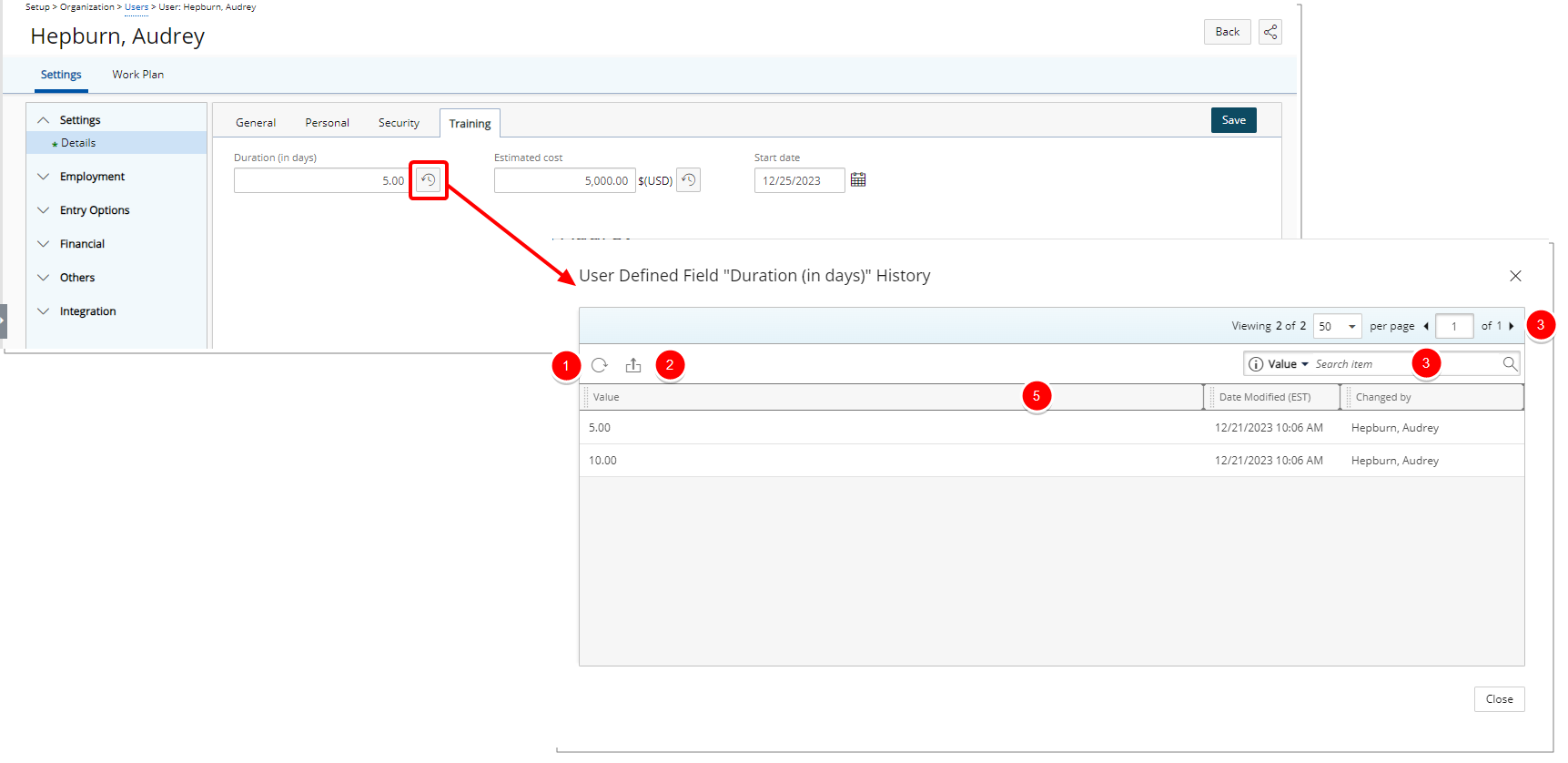Open the Start date calendar picker

[x=857, y=180]
